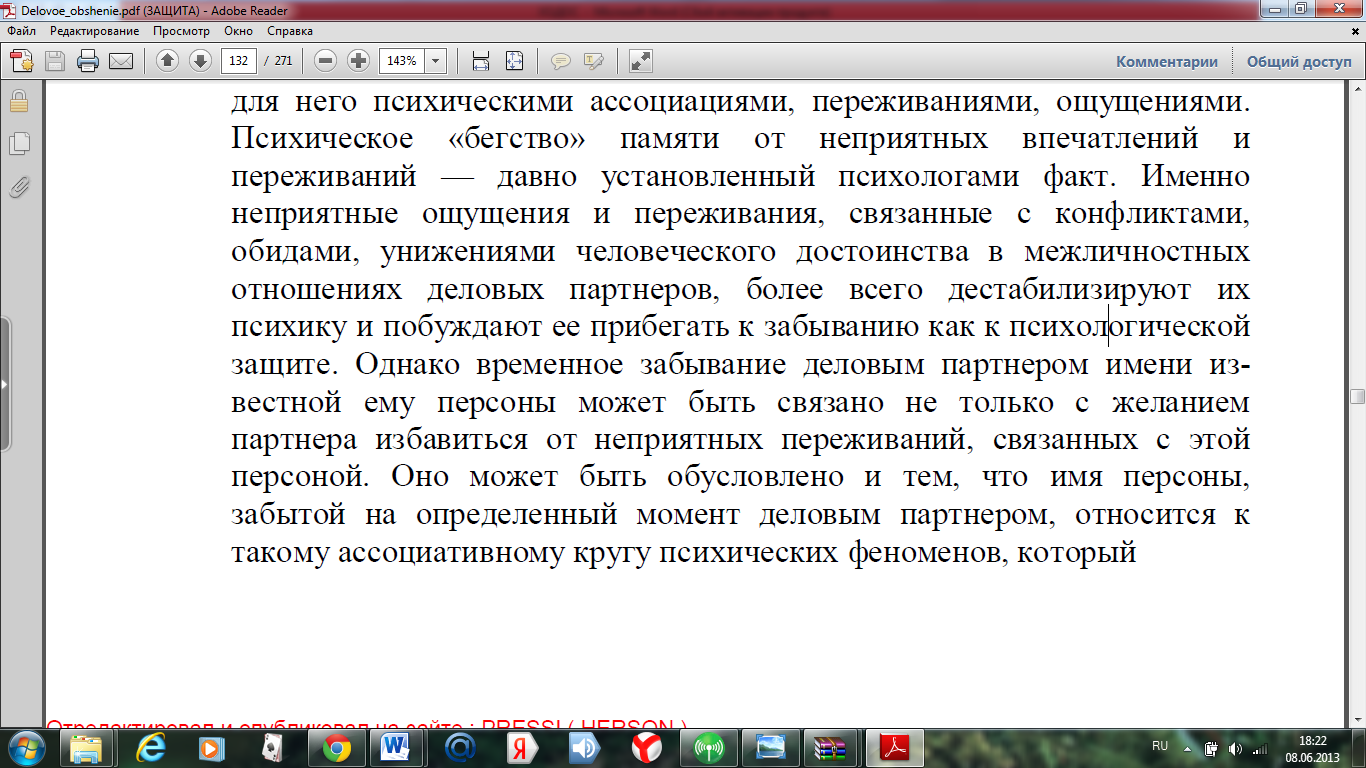
Task: Click the network signal tray icon
Action: (x=1260, y=748)
